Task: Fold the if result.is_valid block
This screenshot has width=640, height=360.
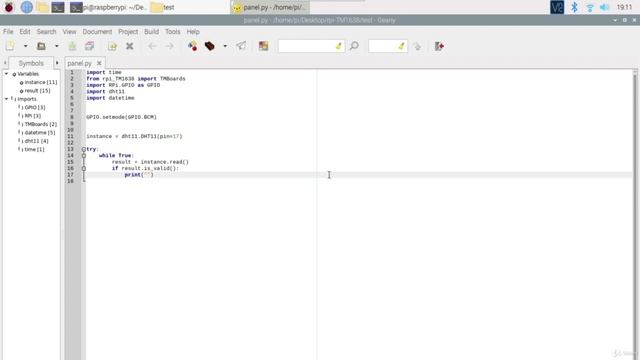Action: click(84, 169)
